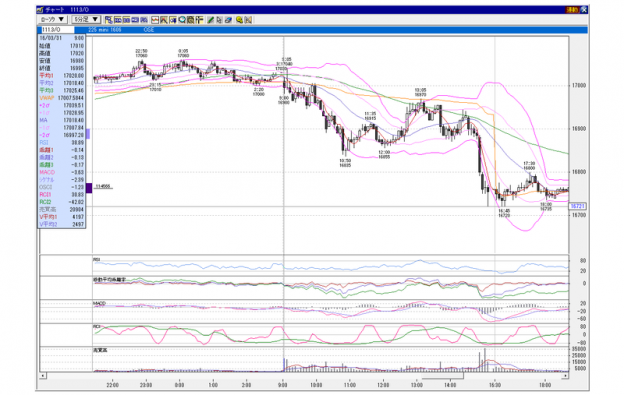Click the last toolbar icon after key
This screenshot has height=395, width=624.
[248, 20]
